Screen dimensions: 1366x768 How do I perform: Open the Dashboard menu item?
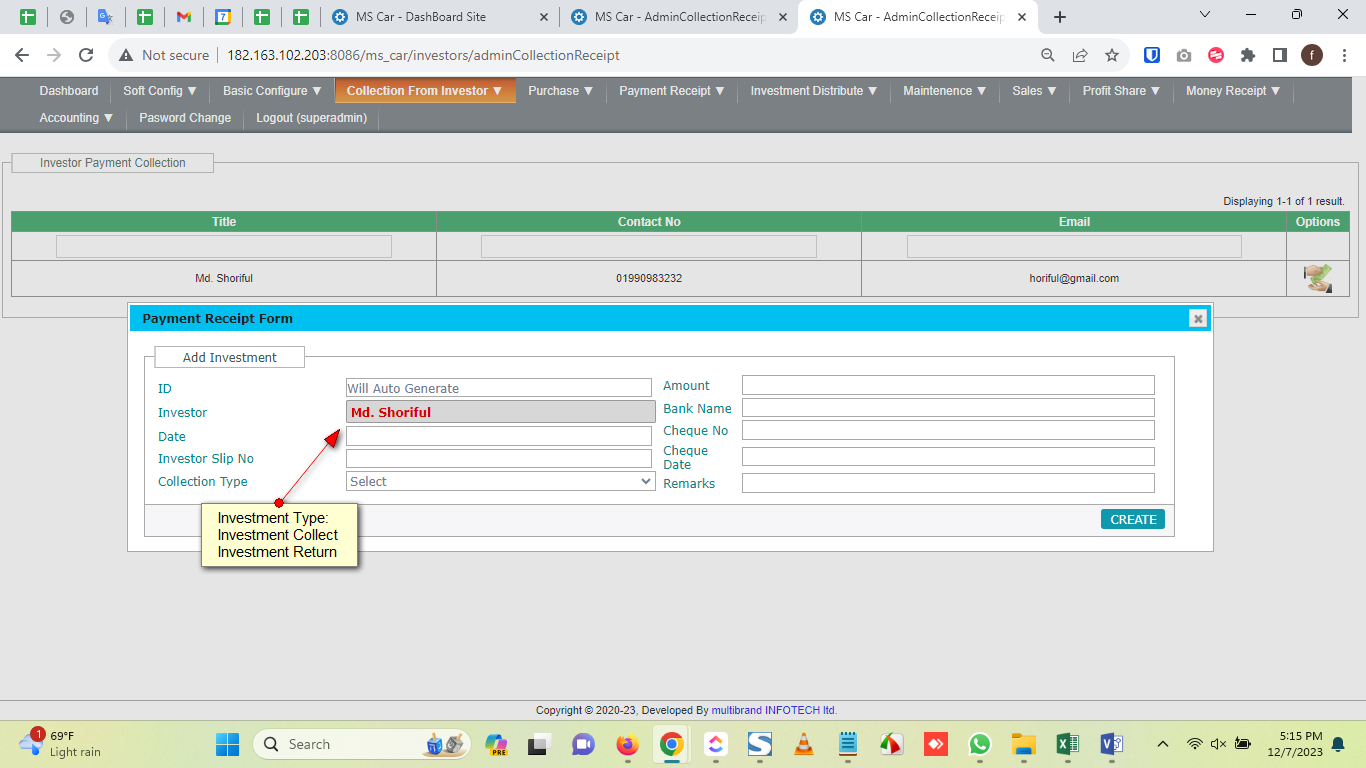(69, 91)
